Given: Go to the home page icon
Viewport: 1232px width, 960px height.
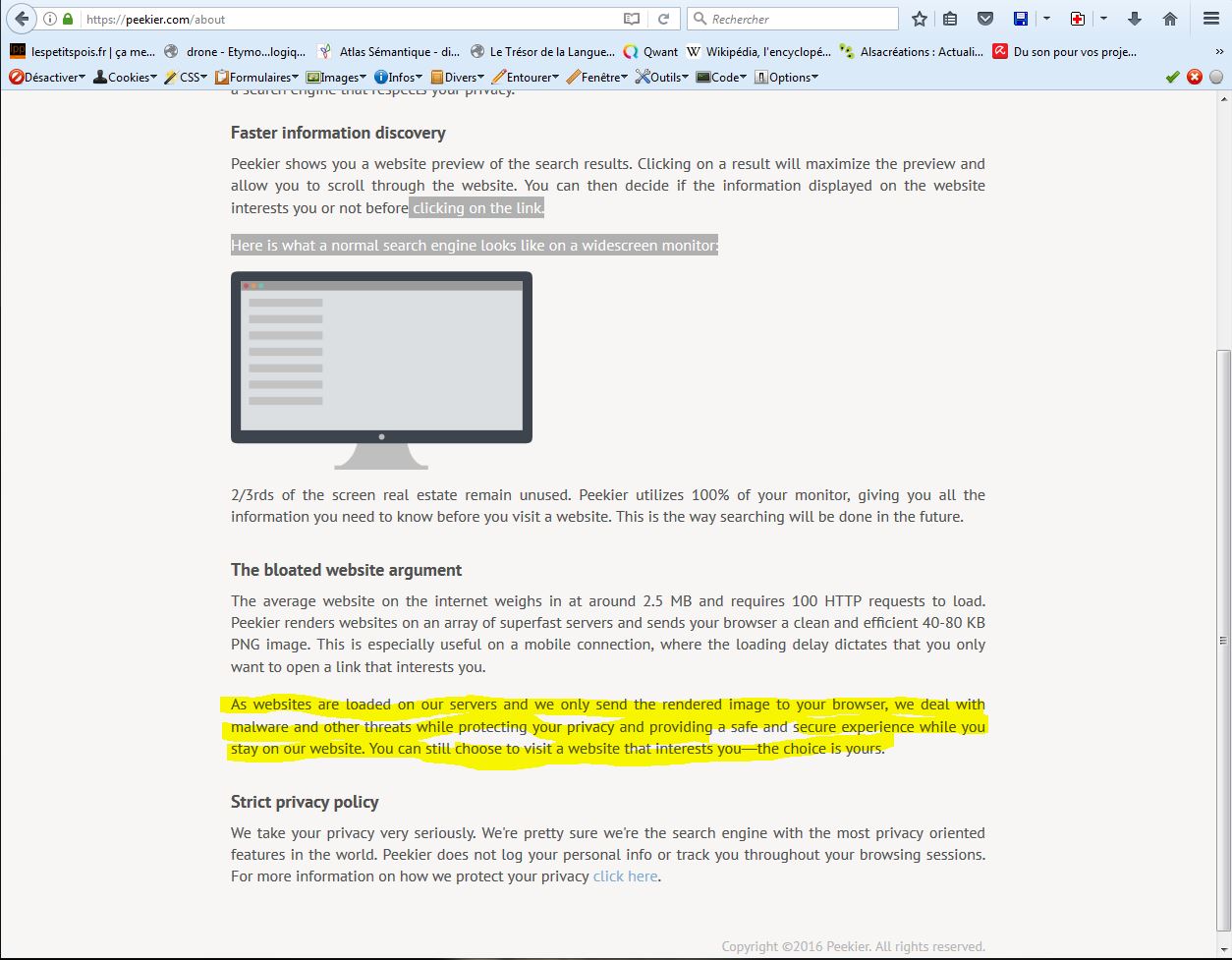Looking at the screenshot, I should pos(1169,19).
